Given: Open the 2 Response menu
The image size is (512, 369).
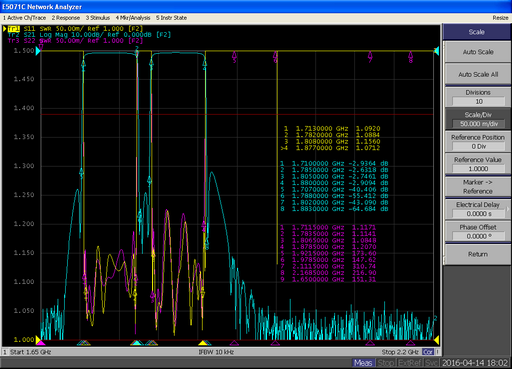Looking at the screenshot, I should pyautogui.click(x=66, y=18).
